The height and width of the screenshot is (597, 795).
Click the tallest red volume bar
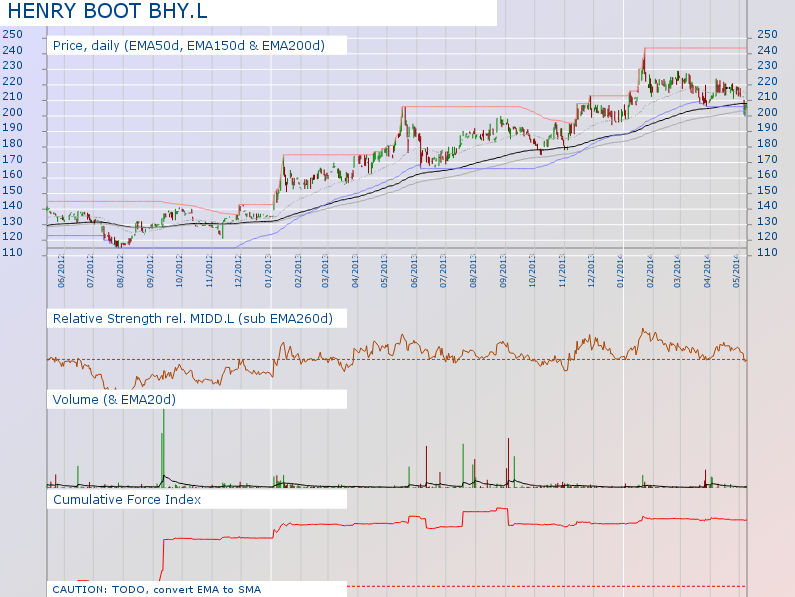coord(508,460)
